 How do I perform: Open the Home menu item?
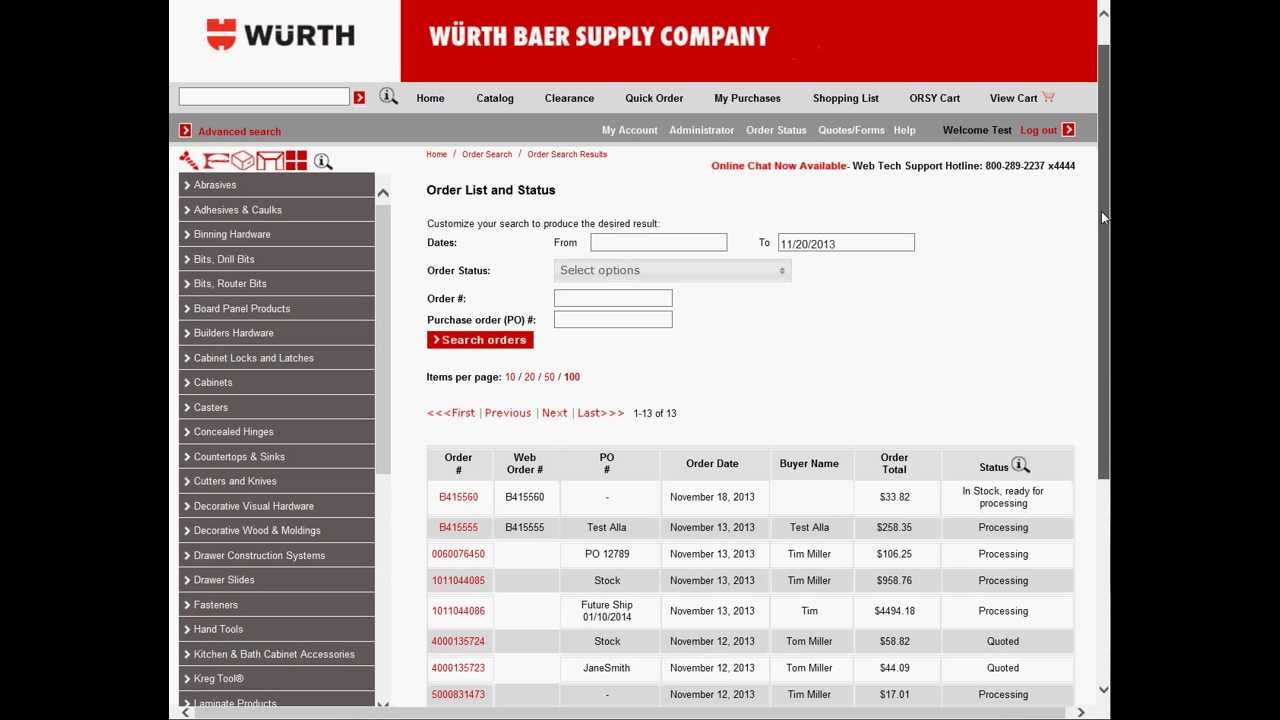coord(430,98)
